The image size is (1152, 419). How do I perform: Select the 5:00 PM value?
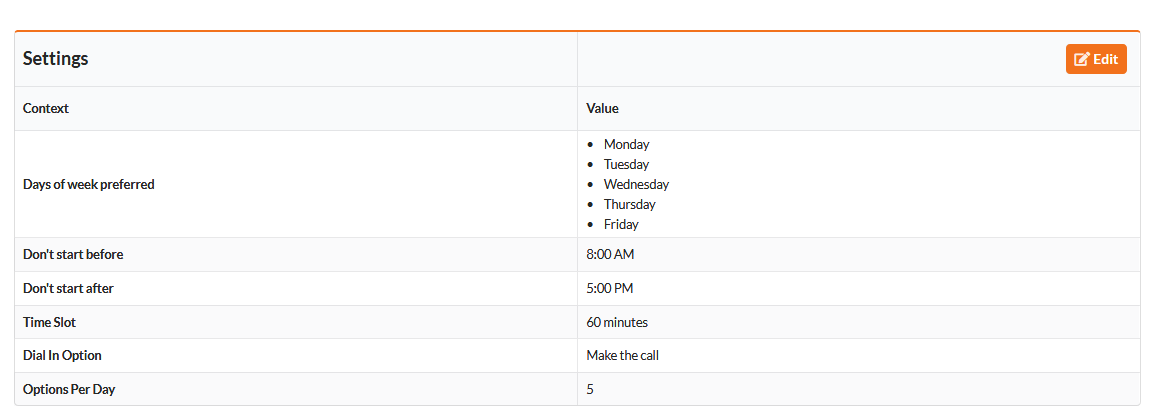(610, 288)
